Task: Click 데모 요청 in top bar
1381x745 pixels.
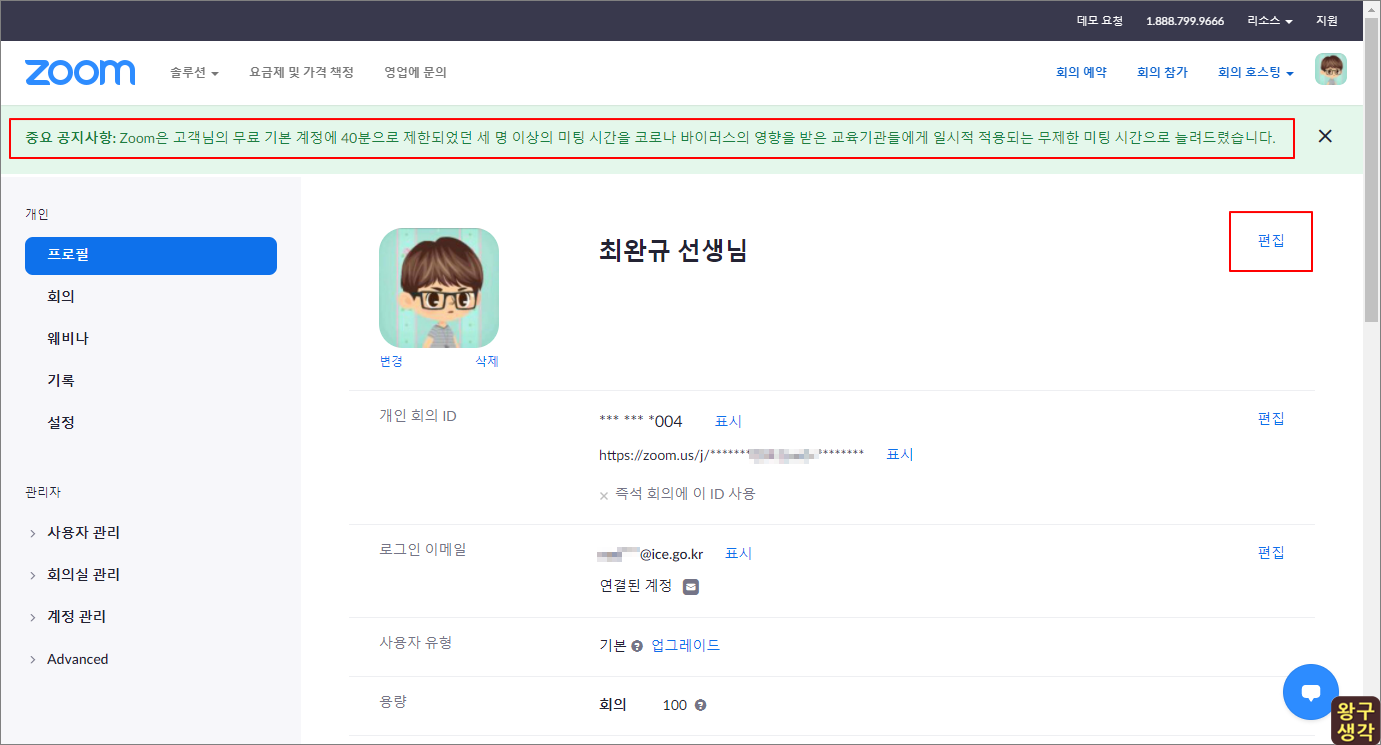Action: pos(1100,21)
